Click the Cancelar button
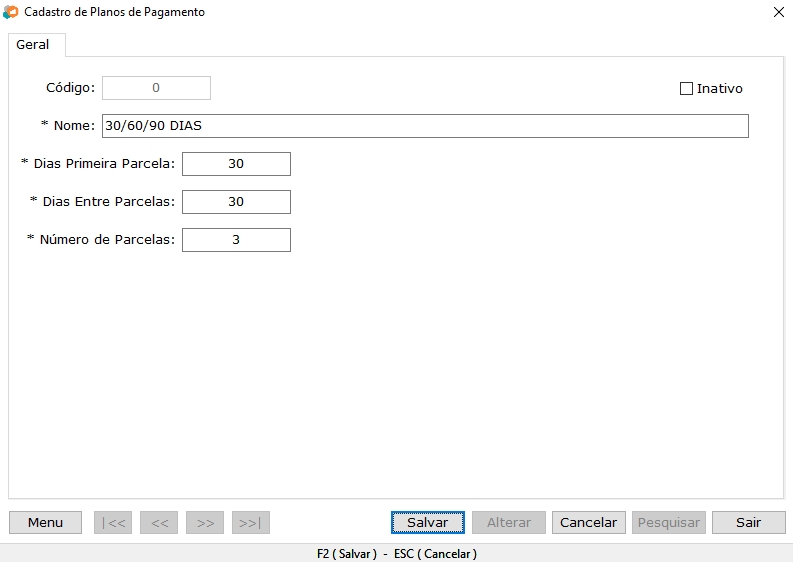This screenshot has height=562, width=793. 589,523
